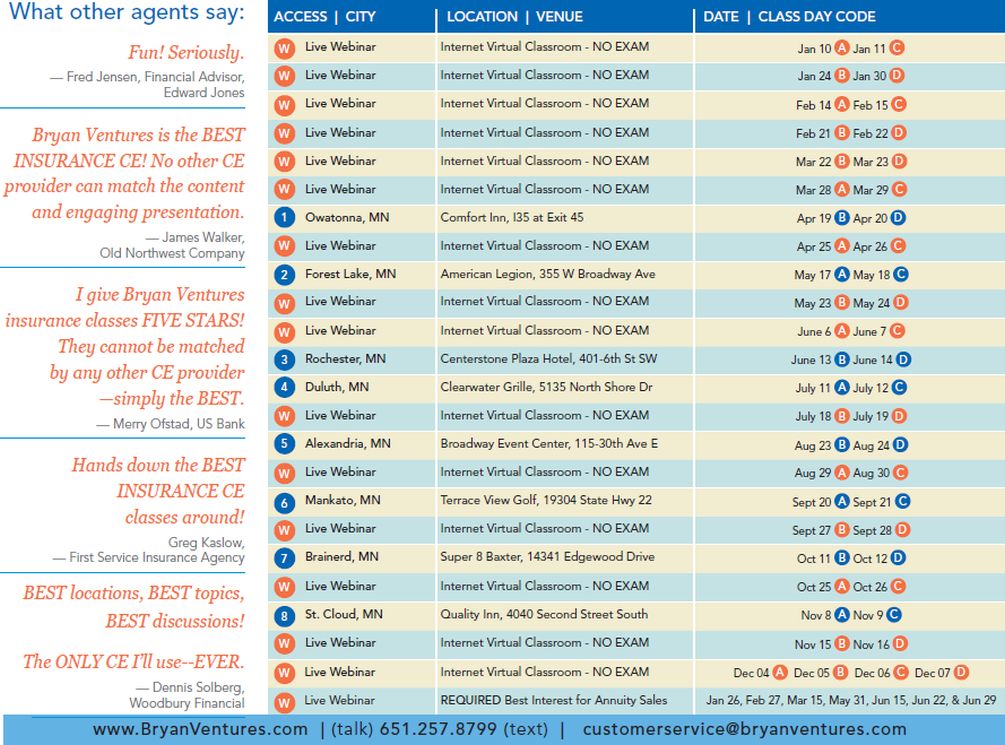Click the 'The ONLY CE I'll use--EVER.' quote

pyautogui.click(x=133, y=661)
